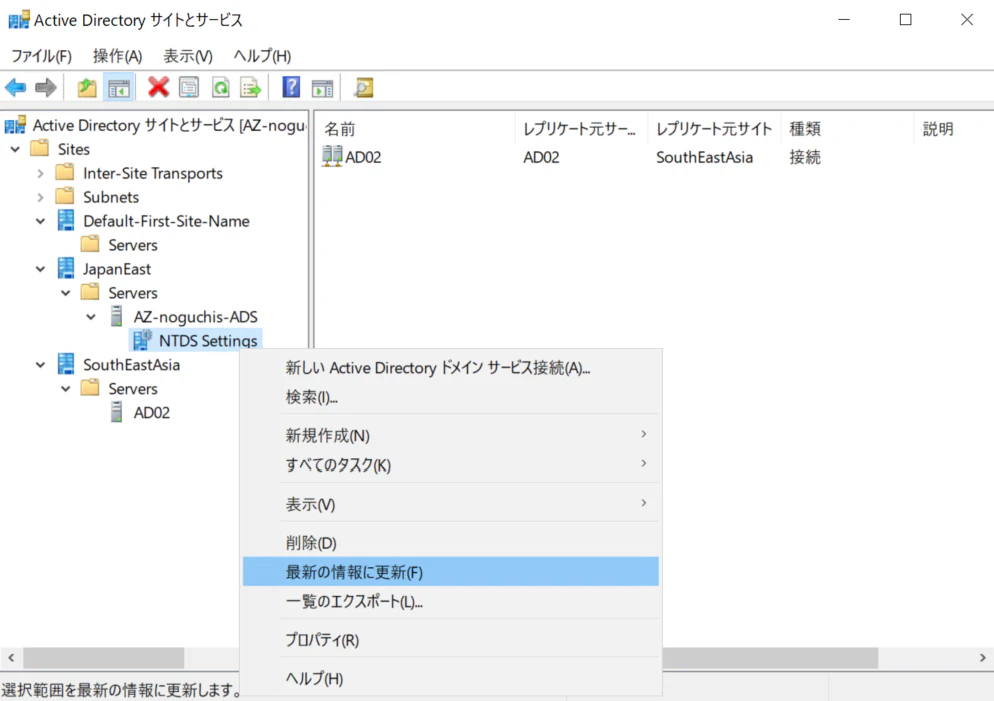This screenshot has width=994, height=701.
Task: Choose 新しい Active Directory ドメイン サービス接続(A)
Action: pyautogui.click(x=451, y=368)
